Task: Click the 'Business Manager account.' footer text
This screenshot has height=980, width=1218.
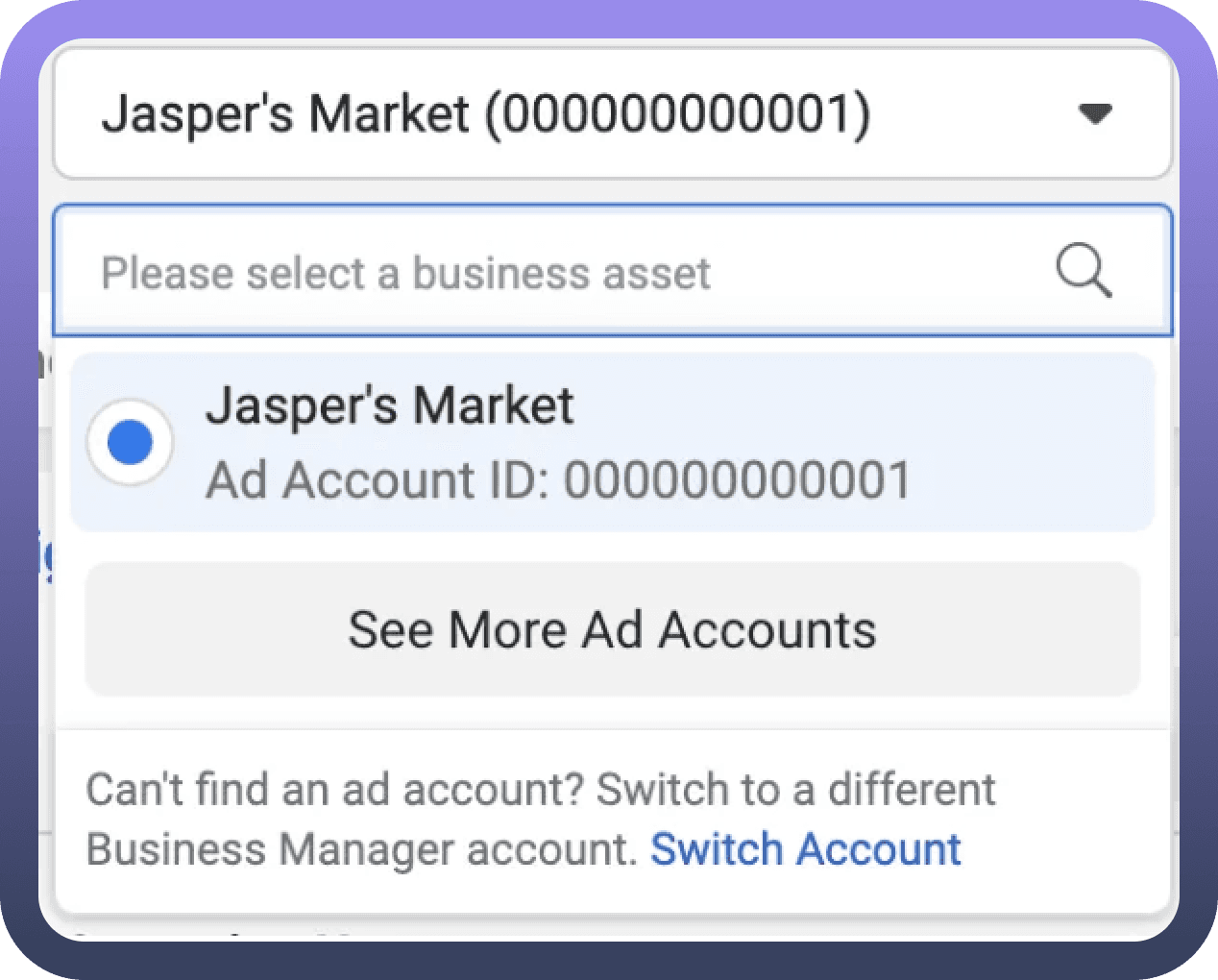Action: click(x=361, y=849)
